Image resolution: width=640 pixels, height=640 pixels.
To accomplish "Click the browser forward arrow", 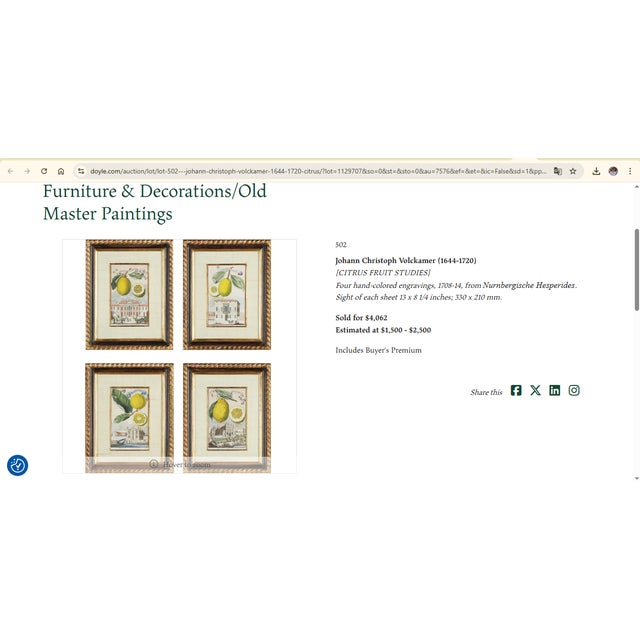I will click(27, 171).
